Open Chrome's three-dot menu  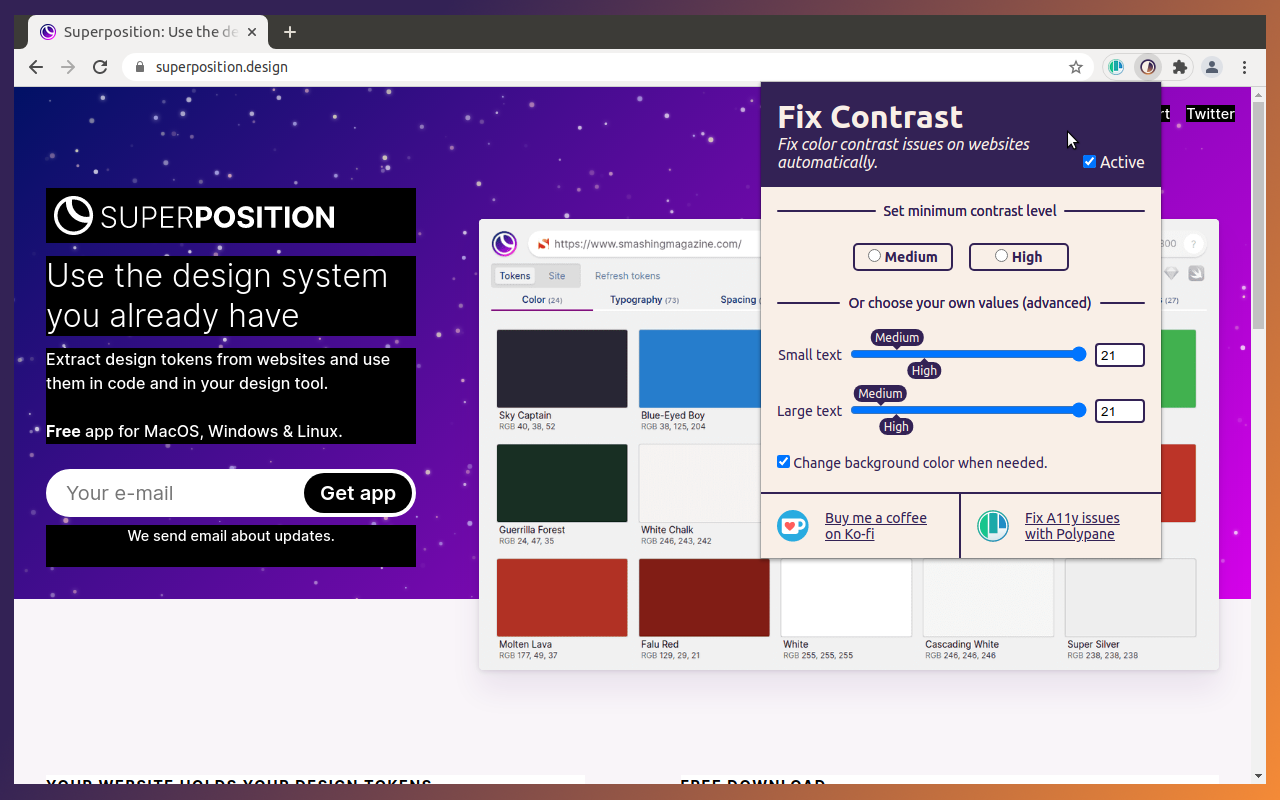coord(1244,67)
